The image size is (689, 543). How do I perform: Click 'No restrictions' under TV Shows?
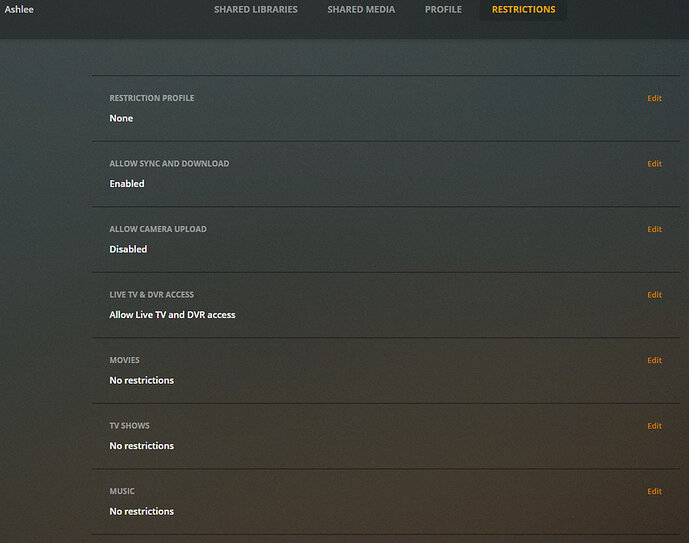click(141, 445)
